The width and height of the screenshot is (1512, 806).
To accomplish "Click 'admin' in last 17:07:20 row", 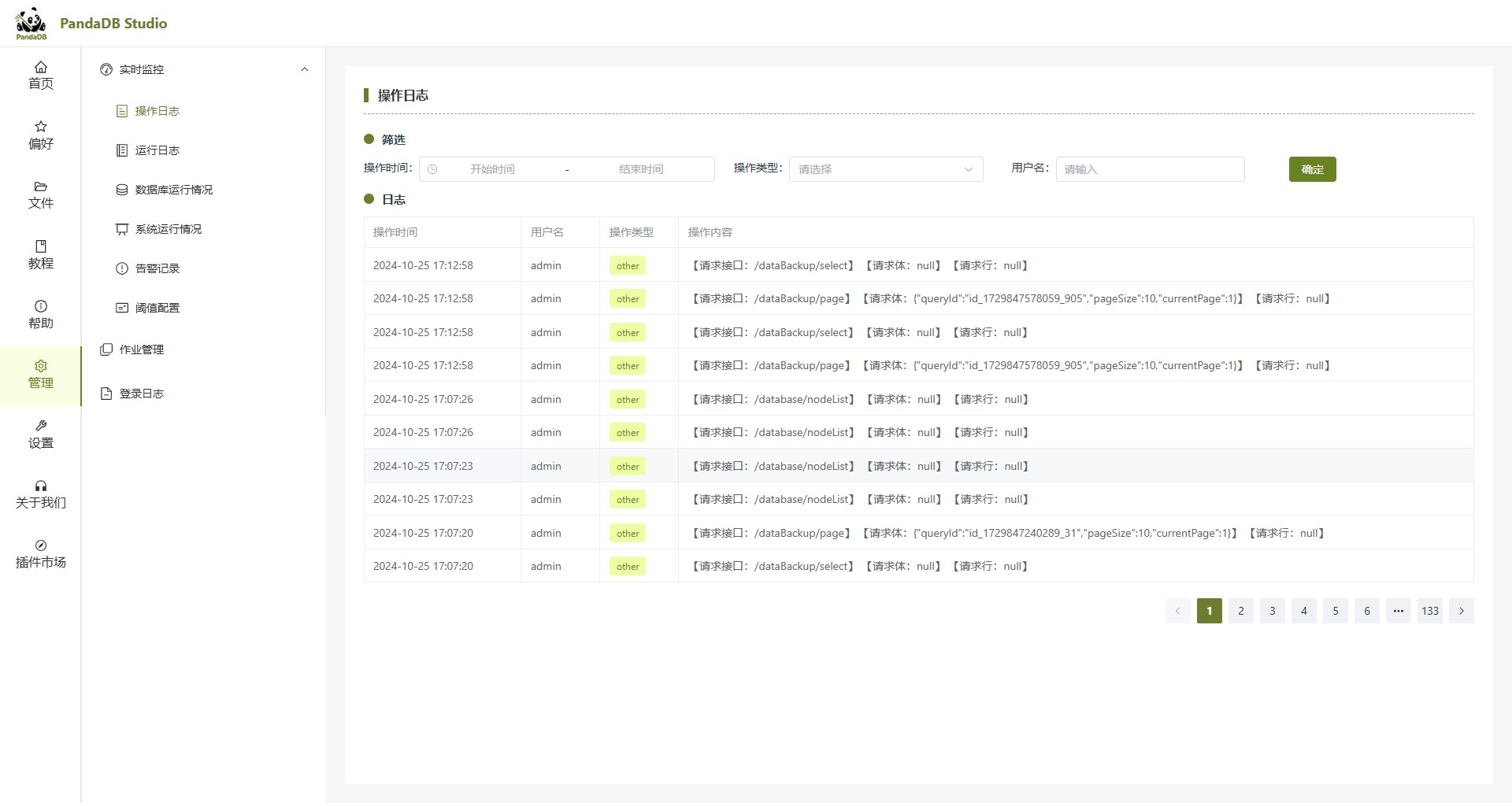I will pos(546,566).
